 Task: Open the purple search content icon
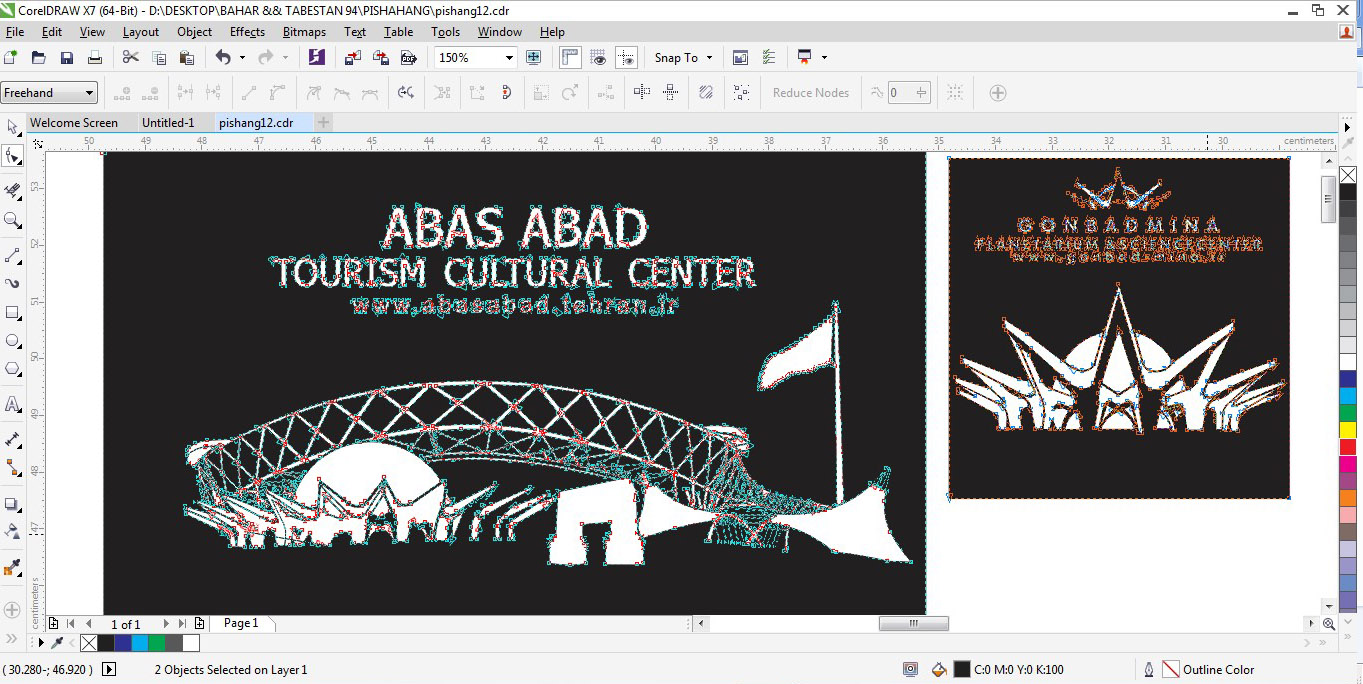pyautogui.click(x=317, y=58)
